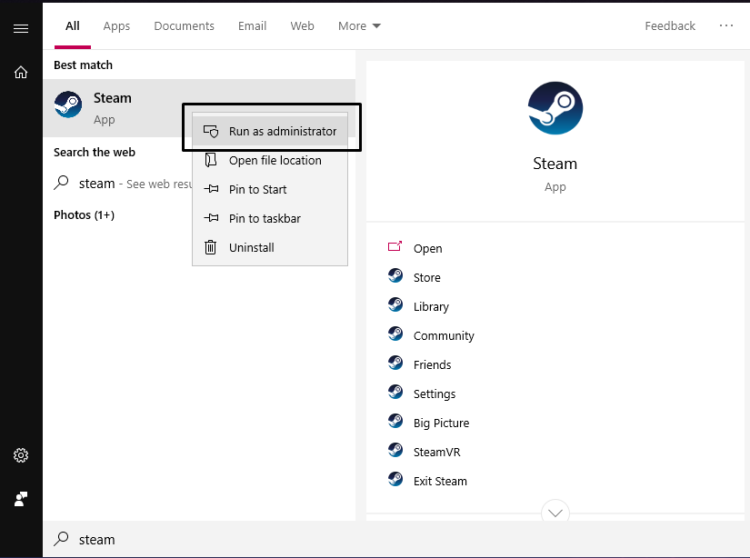Launch Steam's Big Picture mode
This screenshot has height=558, width=750.
coord(441,423)
